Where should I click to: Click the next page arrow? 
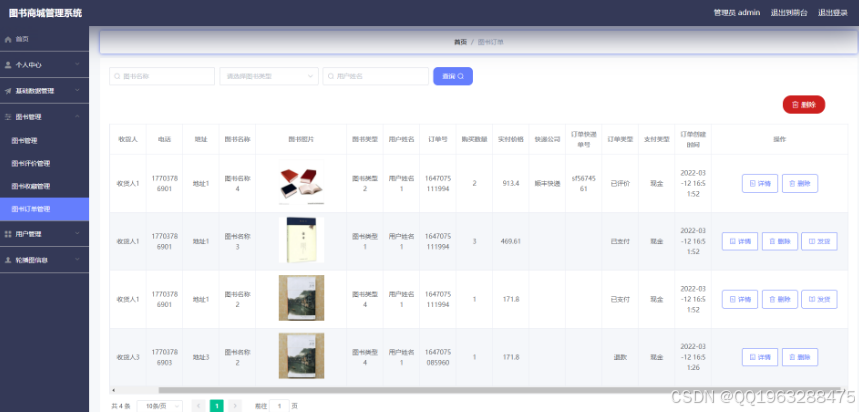(x=235, y=406)
